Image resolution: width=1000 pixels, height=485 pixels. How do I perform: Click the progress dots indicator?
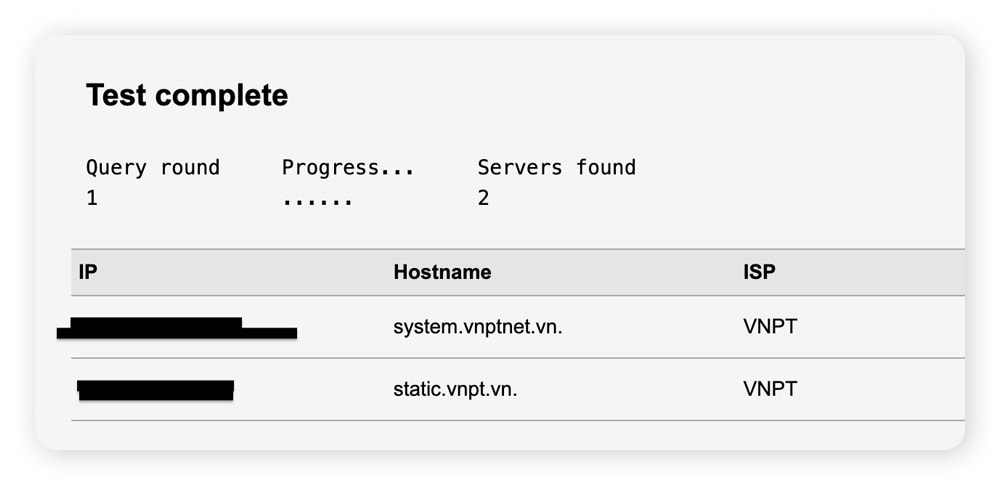coord(317,199)
